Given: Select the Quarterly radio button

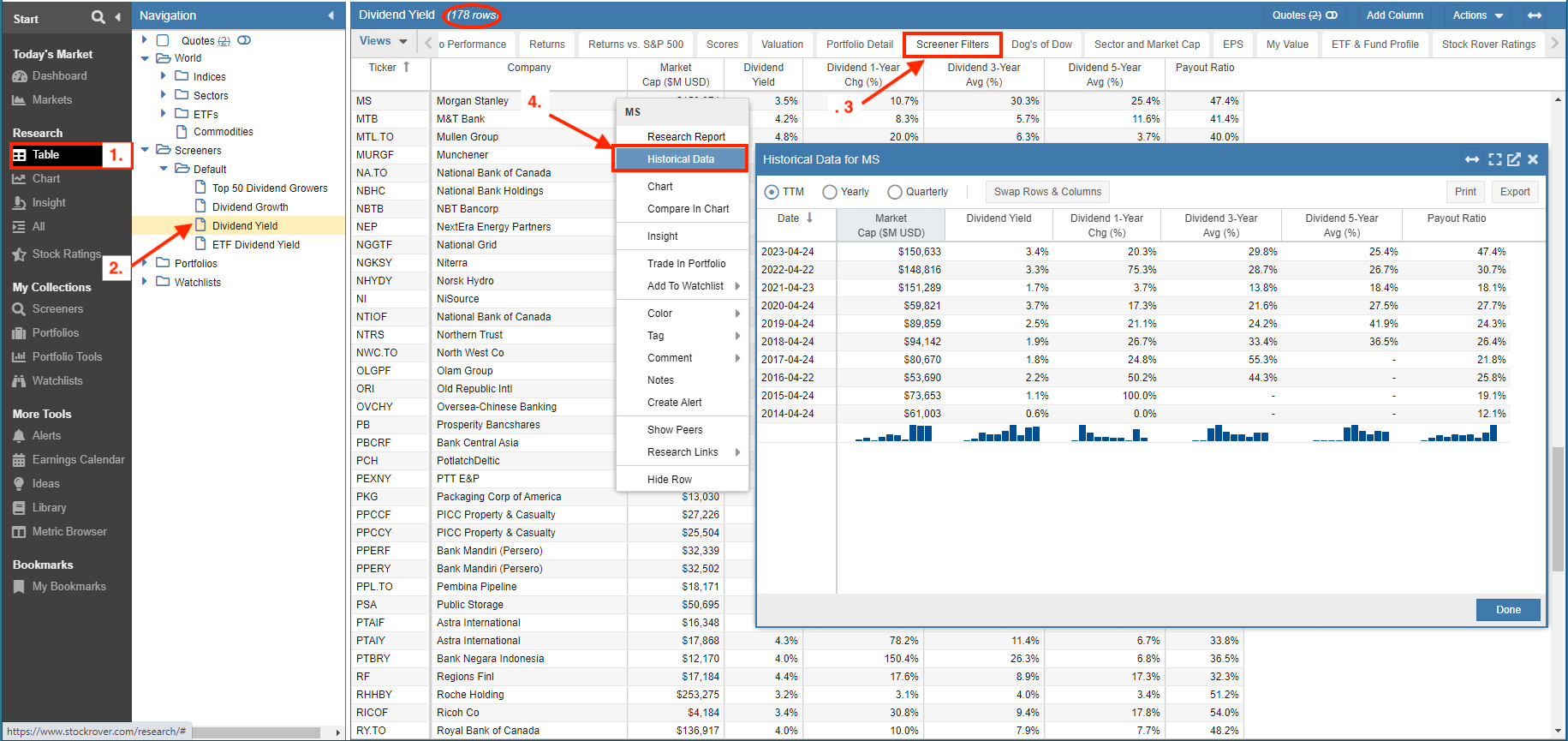Looking at the screenshot, I should tap(895, 192).
